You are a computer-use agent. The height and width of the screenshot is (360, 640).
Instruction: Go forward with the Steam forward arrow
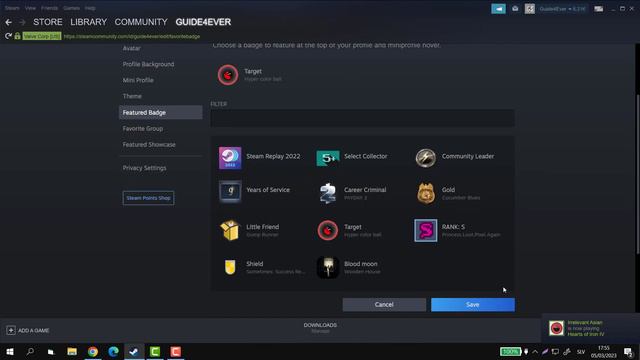coord(22,22)
